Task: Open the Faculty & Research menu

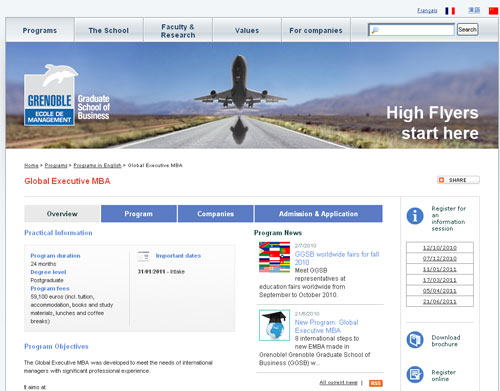Action: 178,30
